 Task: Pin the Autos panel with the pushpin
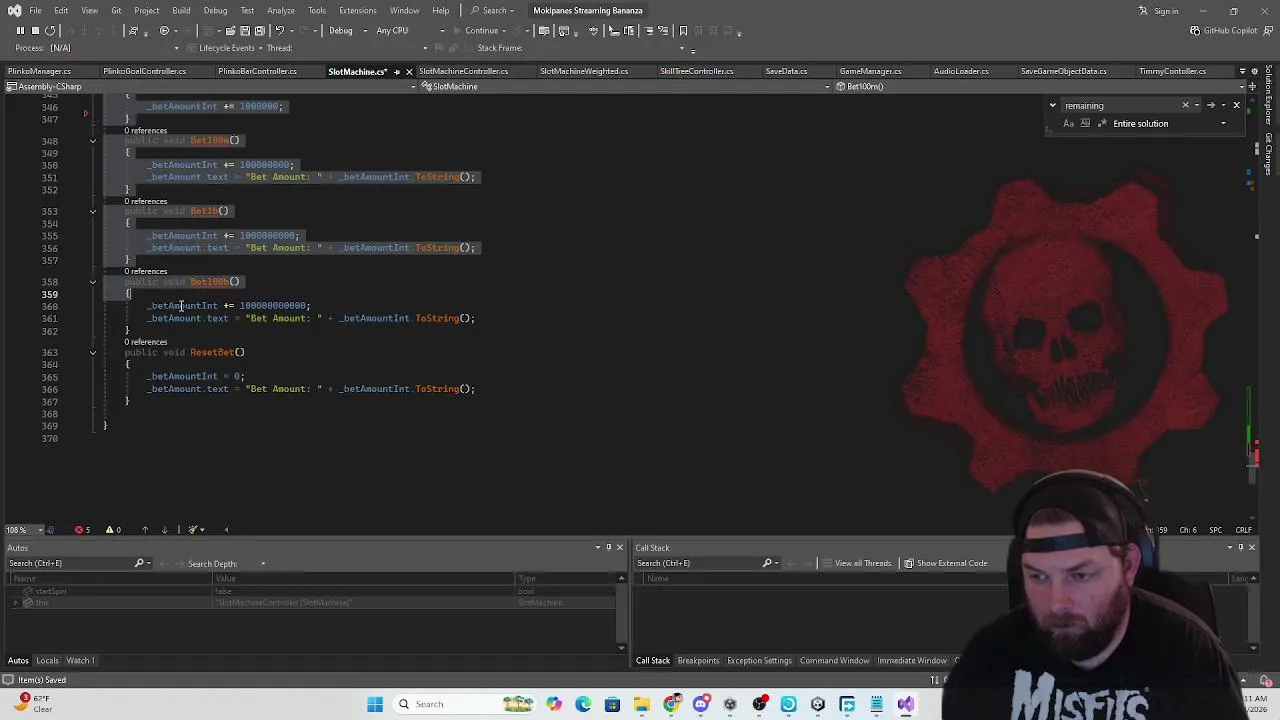pyautogui.click(x=608, y=548)
